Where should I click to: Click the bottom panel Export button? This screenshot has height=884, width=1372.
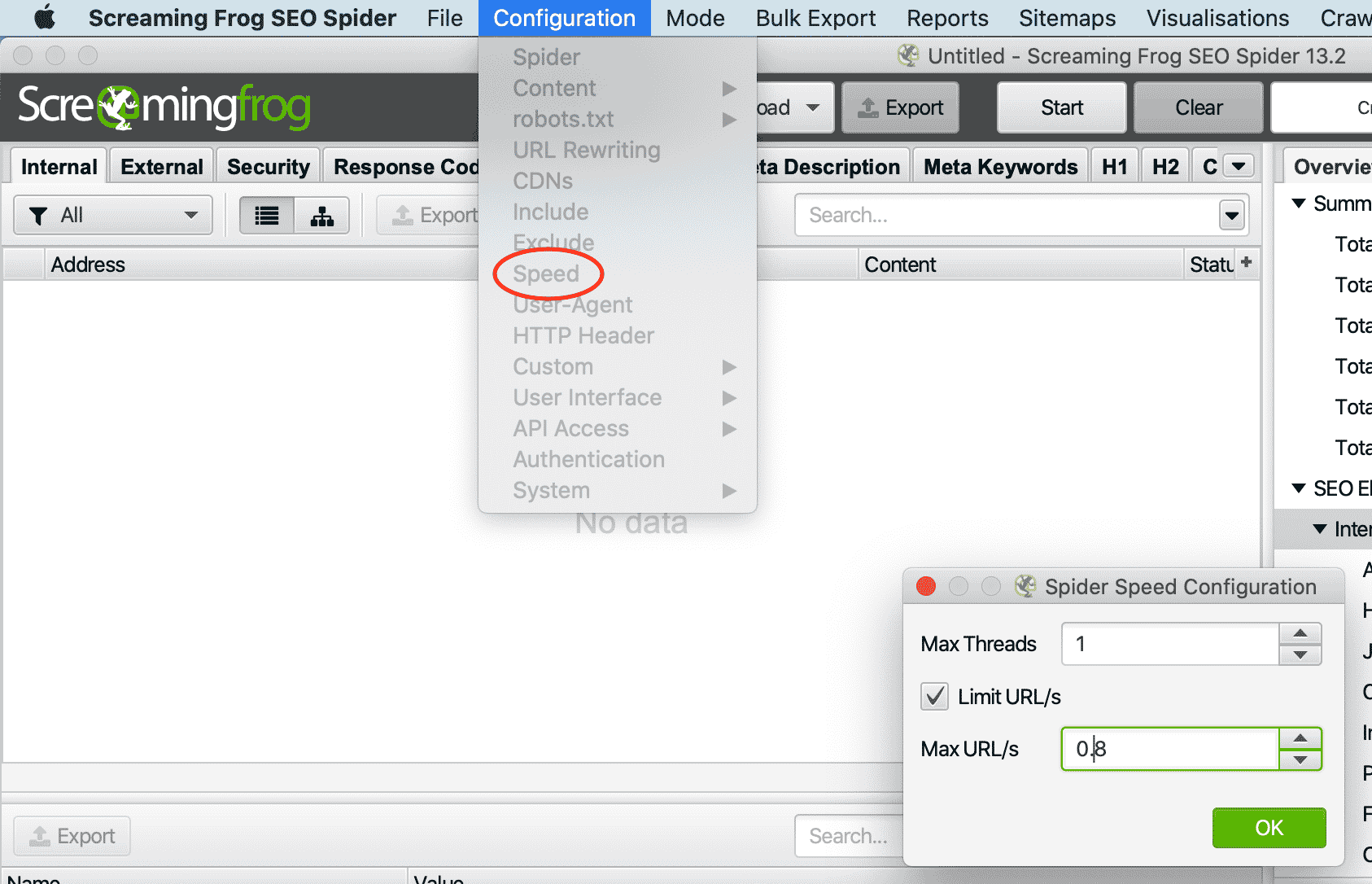[72, 836]
